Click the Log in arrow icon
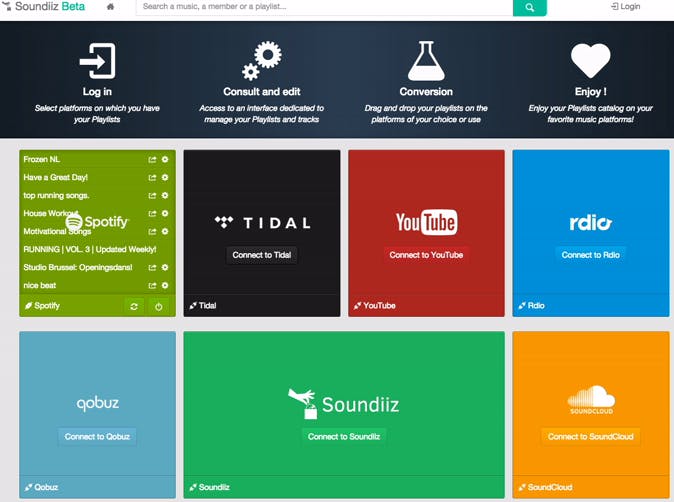The image size is (674, 502). pyautogui.click(x=98, y=61)
